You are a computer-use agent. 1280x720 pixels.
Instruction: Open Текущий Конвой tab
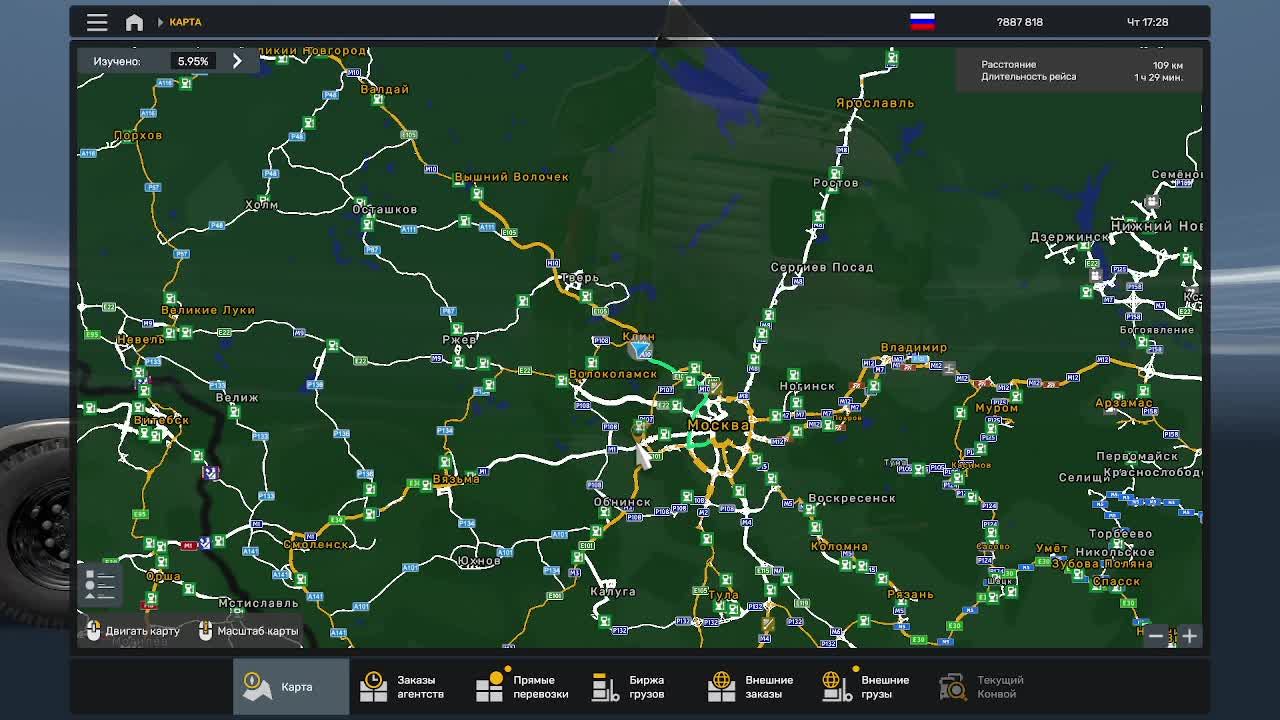pos(989,687)
